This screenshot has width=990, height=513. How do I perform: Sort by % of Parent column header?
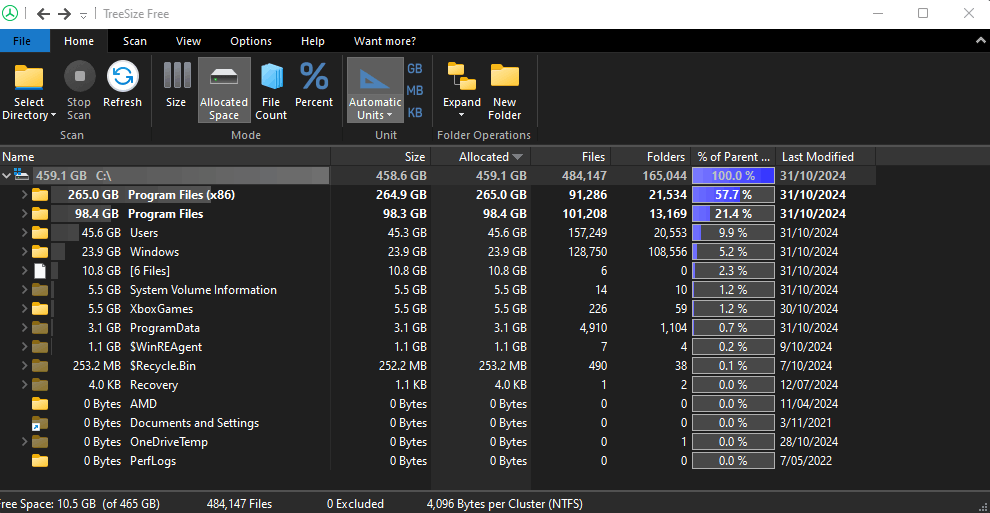pos(733,156)
